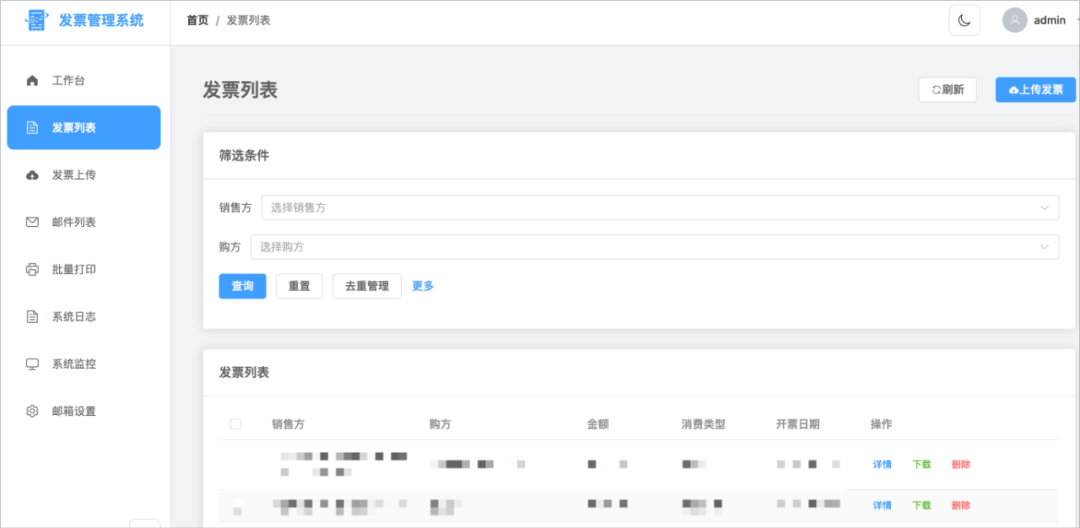Viewport: 1080px width, 528px height.
Task: Click the document icon beside 发票列表
Action: click(32, 127)
